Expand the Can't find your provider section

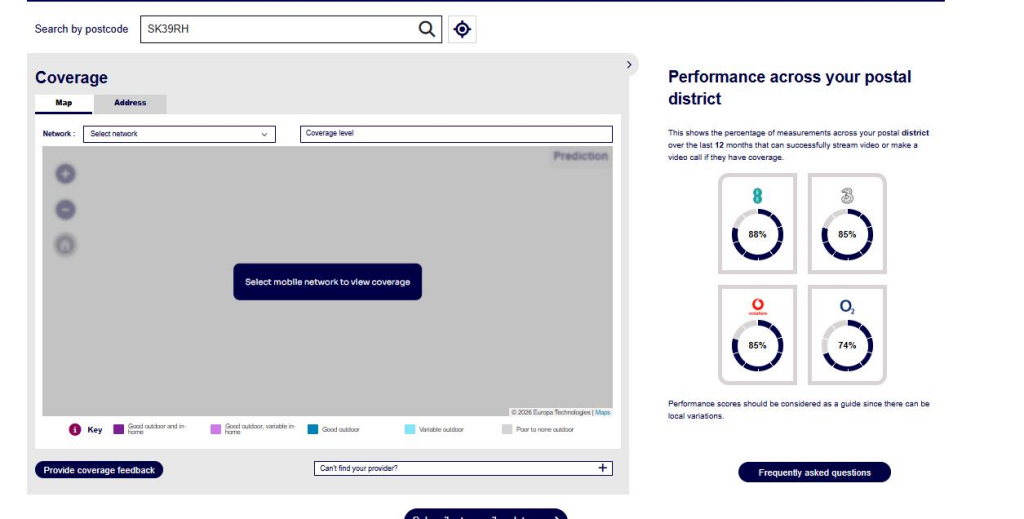tap(463, 468)
